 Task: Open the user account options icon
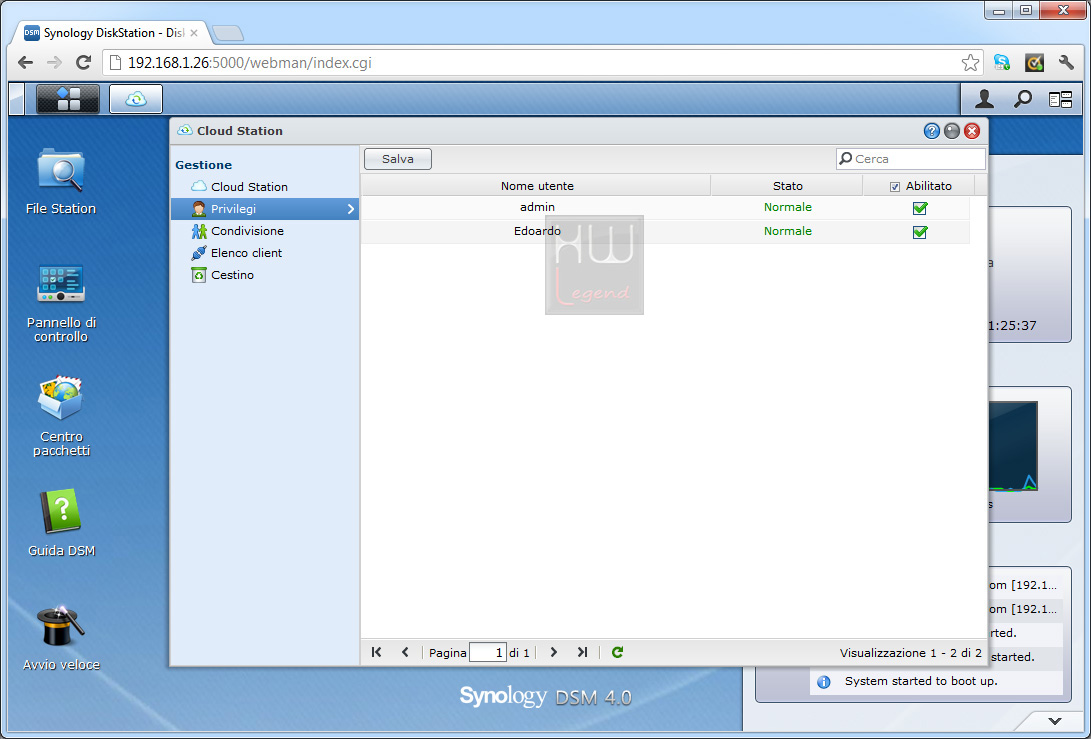point(984,99)
